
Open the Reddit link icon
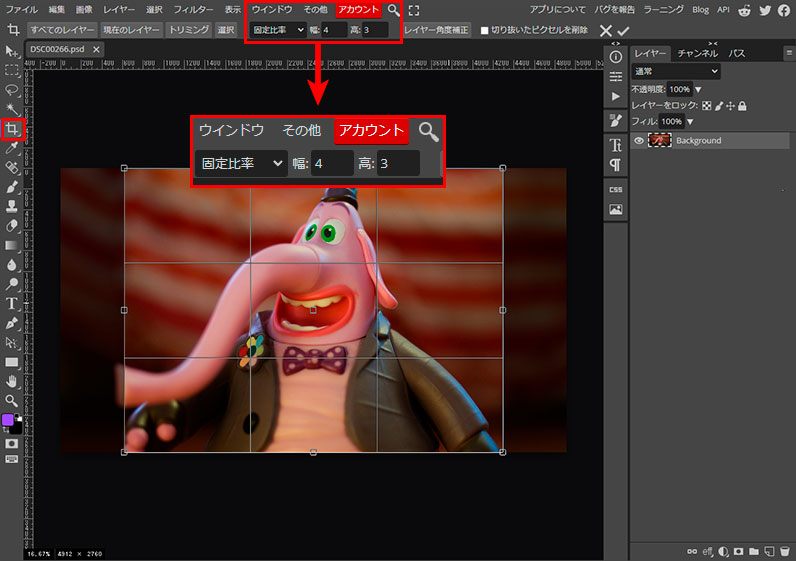coord(744,10)
